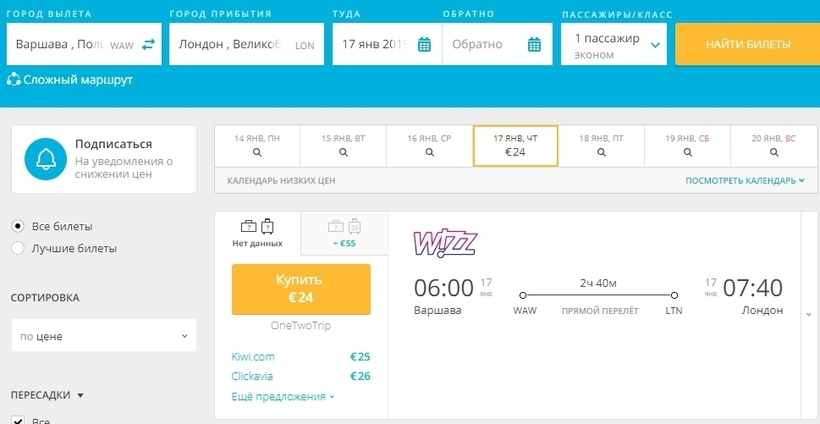Open the Kiwi.com €25 offer link
The height and width of the screenshot is (424, 820).
[x=251, y=357]
